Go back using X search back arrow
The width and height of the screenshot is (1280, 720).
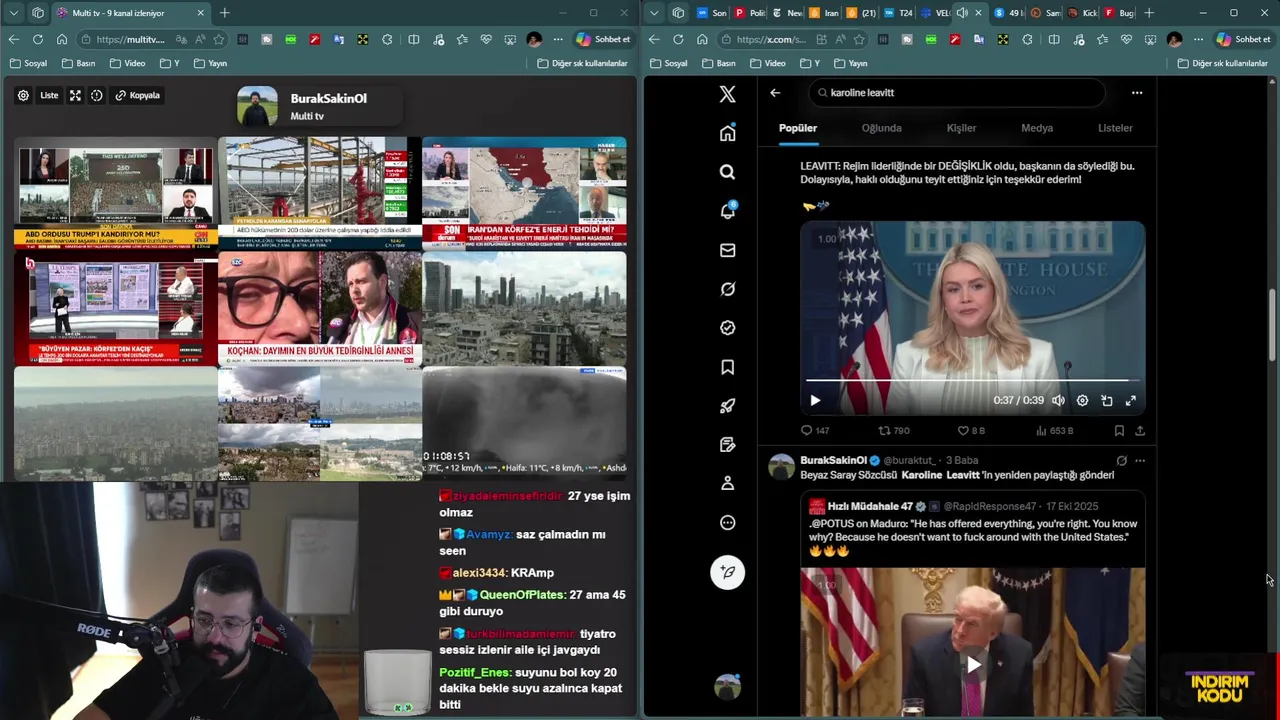(x=775, y=92)
